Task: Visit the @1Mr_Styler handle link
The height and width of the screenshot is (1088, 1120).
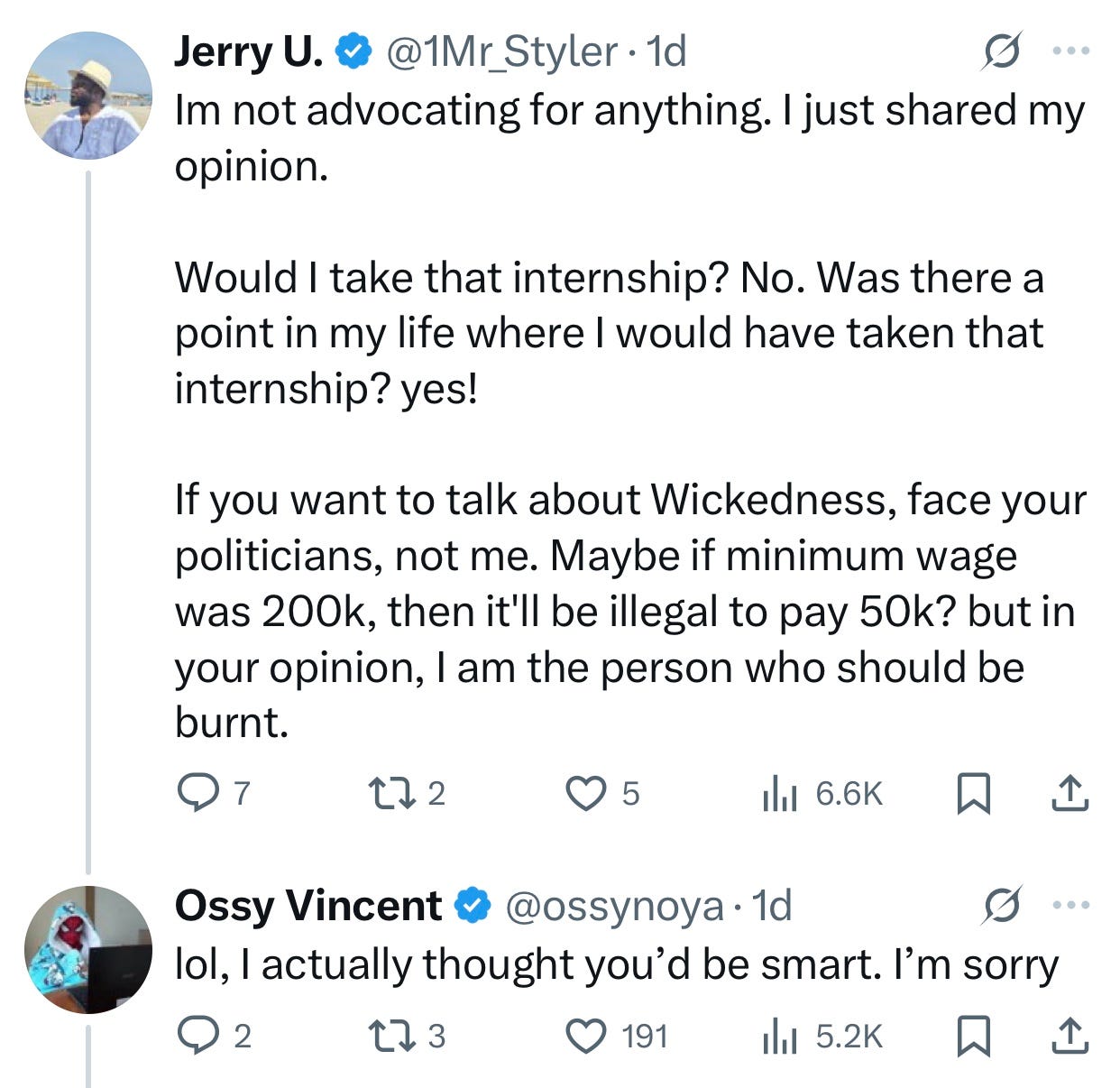Action: pos(502,52)
